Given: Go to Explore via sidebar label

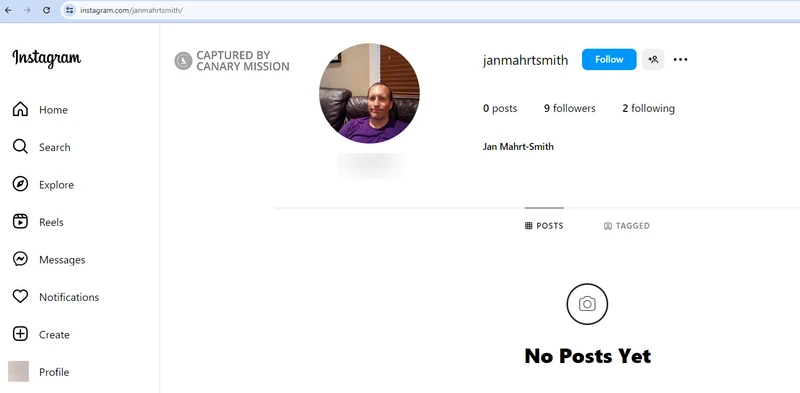Looking at the screenshot, I should click(x=57, y=185).
